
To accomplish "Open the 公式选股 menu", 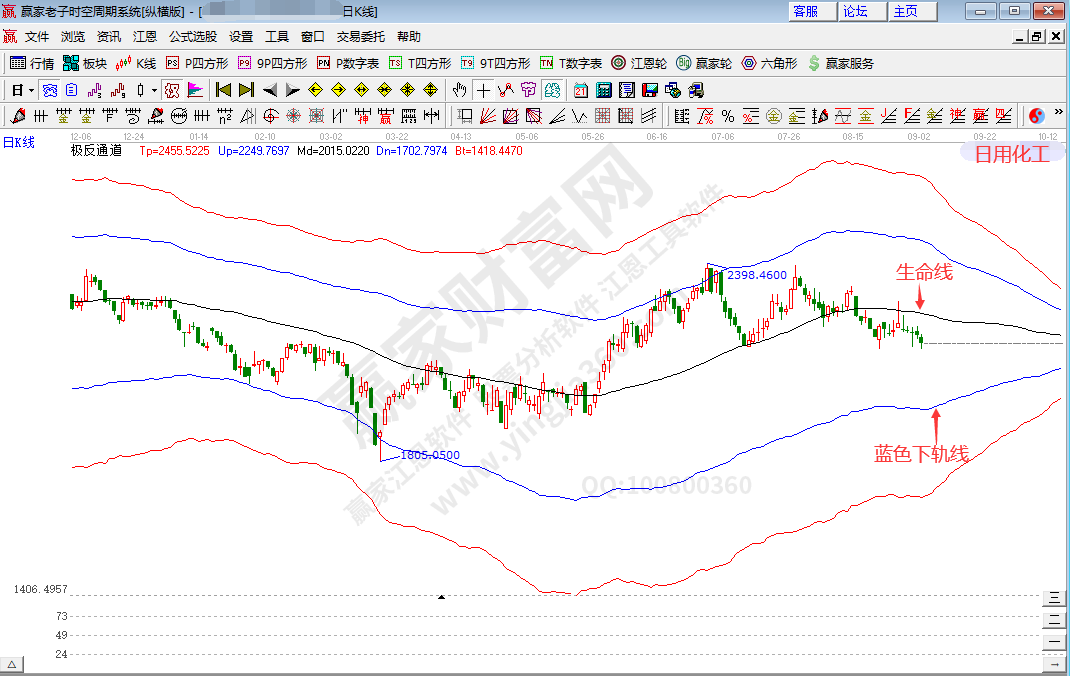I will [192, 36].
